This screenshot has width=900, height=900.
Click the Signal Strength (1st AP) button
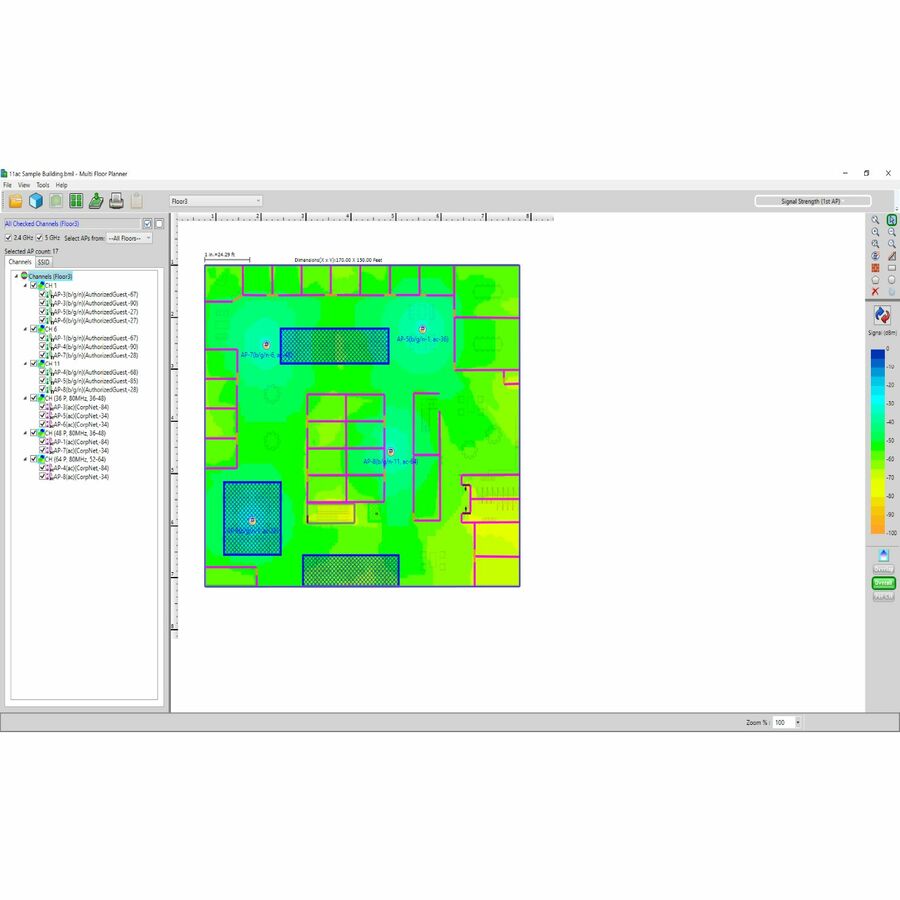point(813,201)
